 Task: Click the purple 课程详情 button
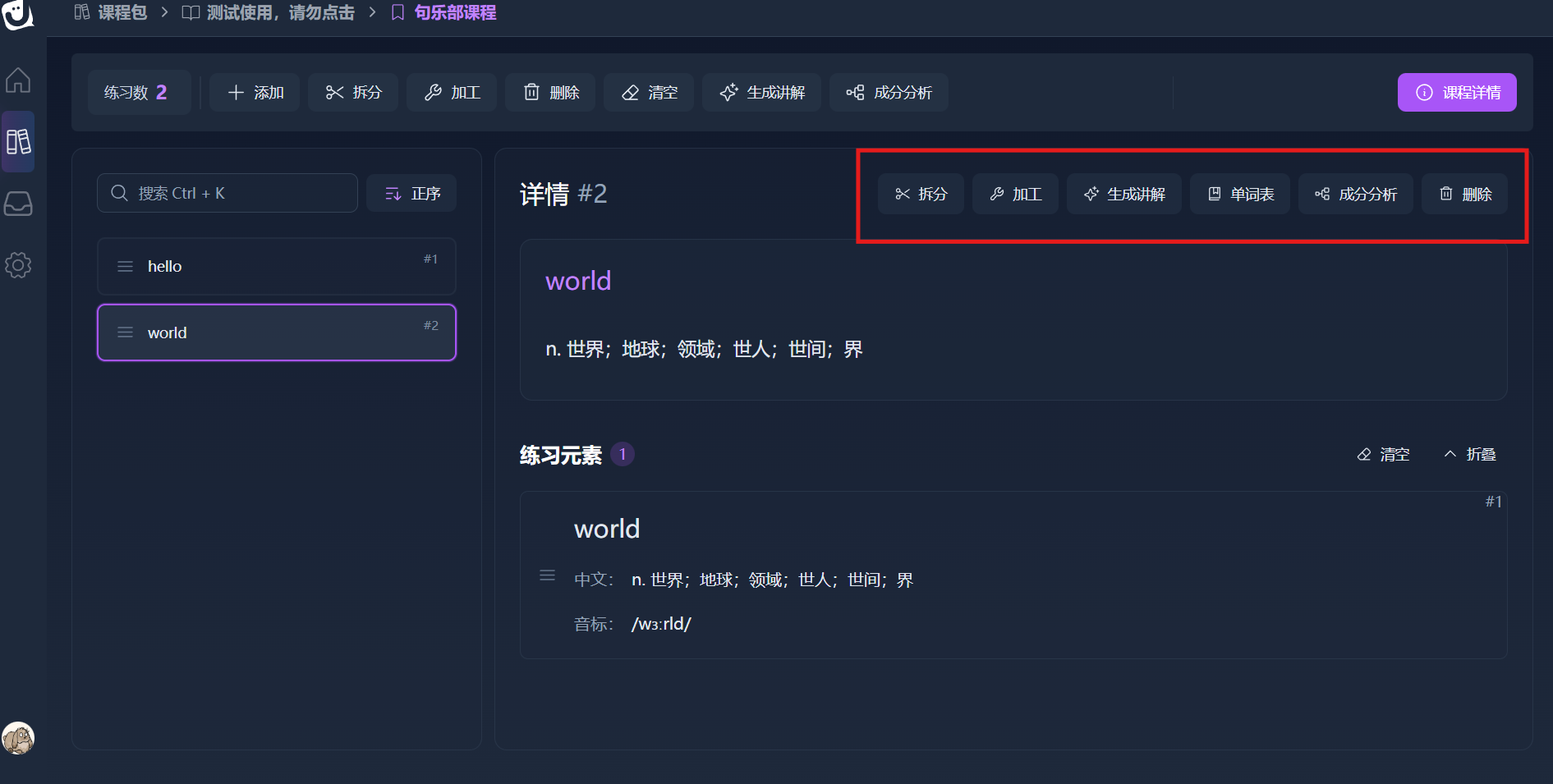pyautogui.click(x=1456, y=93)
